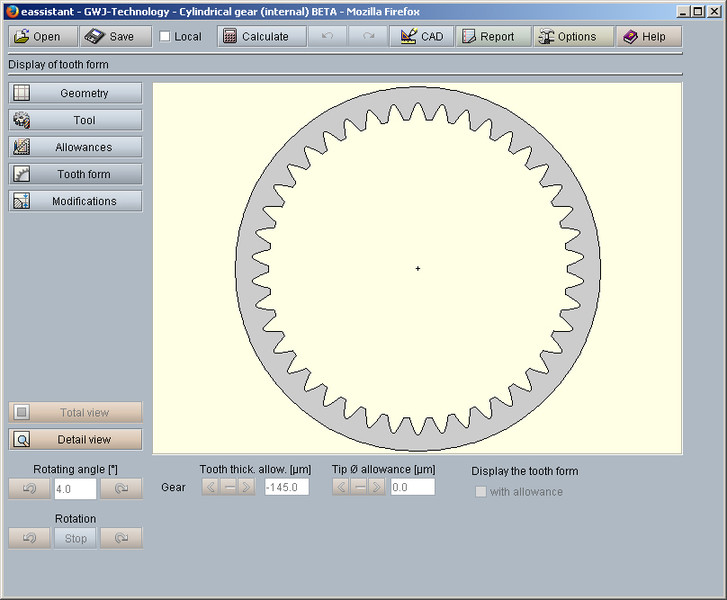Rotate gear counter-clockwise using rotating angle arrow
Image resolution: width=727 pixels, height=600 pixels.
29,488
